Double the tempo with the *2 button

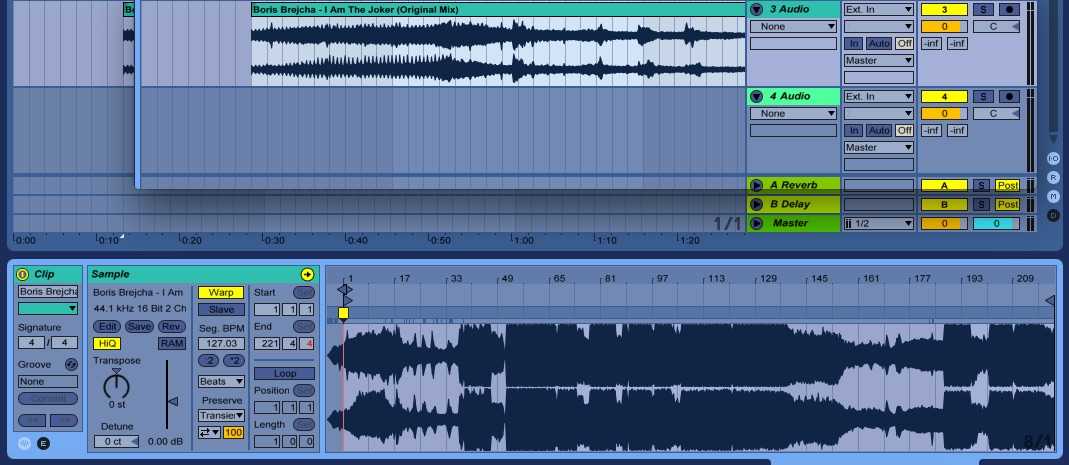pos(234,361)
